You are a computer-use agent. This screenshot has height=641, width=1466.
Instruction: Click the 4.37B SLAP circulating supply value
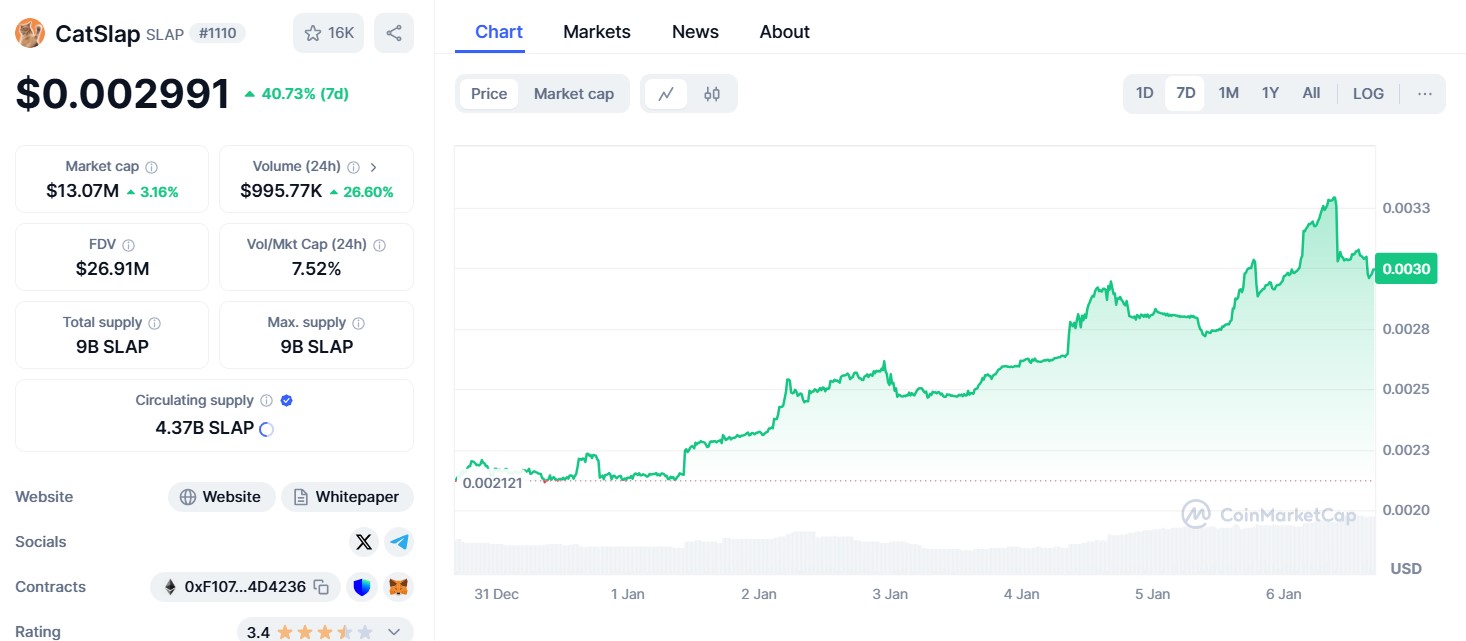pos(204,429)
